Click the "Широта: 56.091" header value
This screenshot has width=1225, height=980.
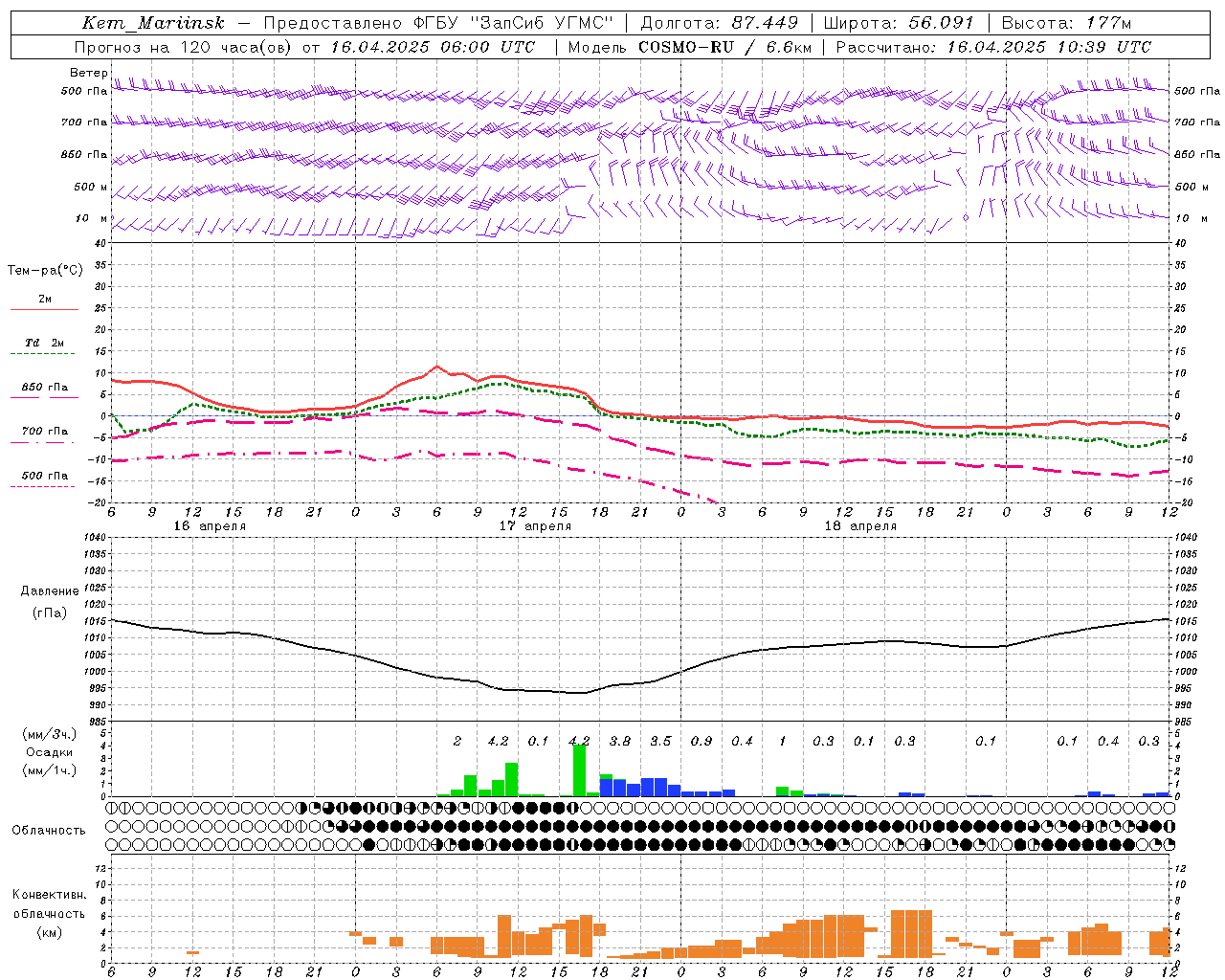pos(899,23)
